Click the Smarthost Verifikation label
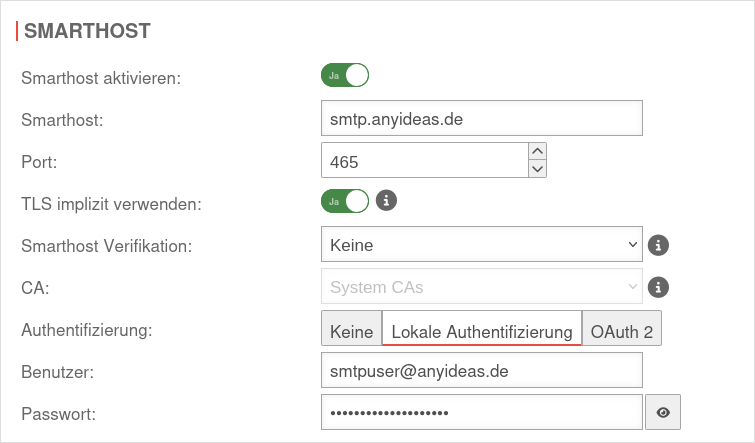This screenshot has height=443, width=755. tap(106, 245)
